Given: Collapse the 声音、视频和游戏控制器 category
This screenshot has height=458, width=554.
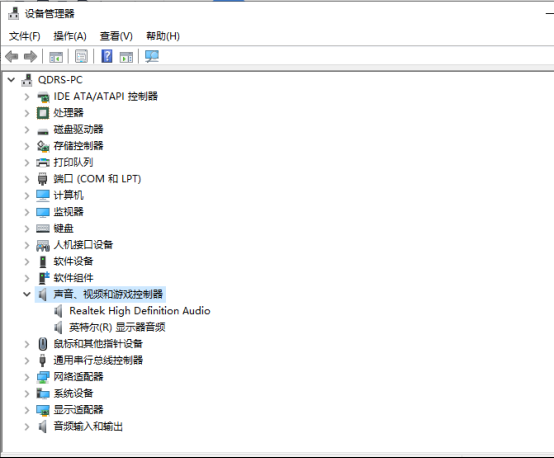Looking at the screenshot, I should pos(27,294).
